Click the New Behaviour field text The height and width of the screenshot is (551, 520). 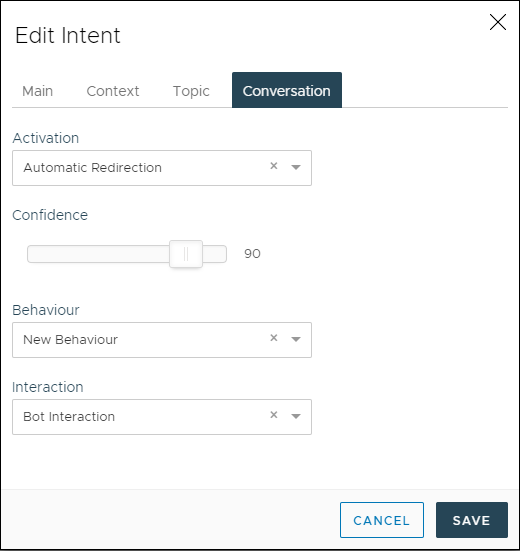tap(70, 339)
